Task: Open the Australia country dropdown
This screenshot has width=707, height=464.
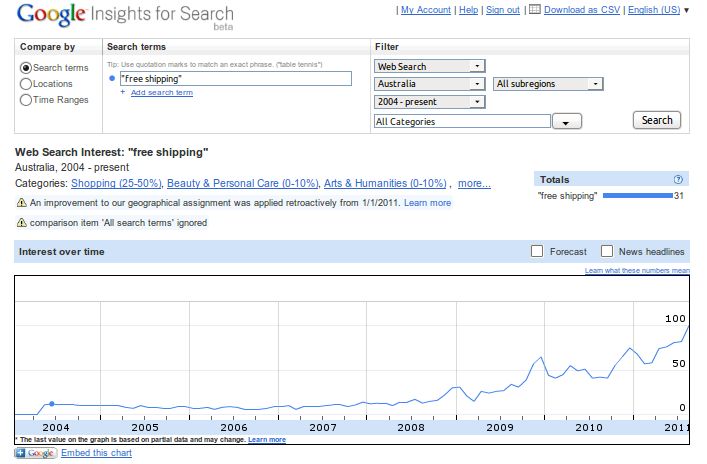Action: 429,84
